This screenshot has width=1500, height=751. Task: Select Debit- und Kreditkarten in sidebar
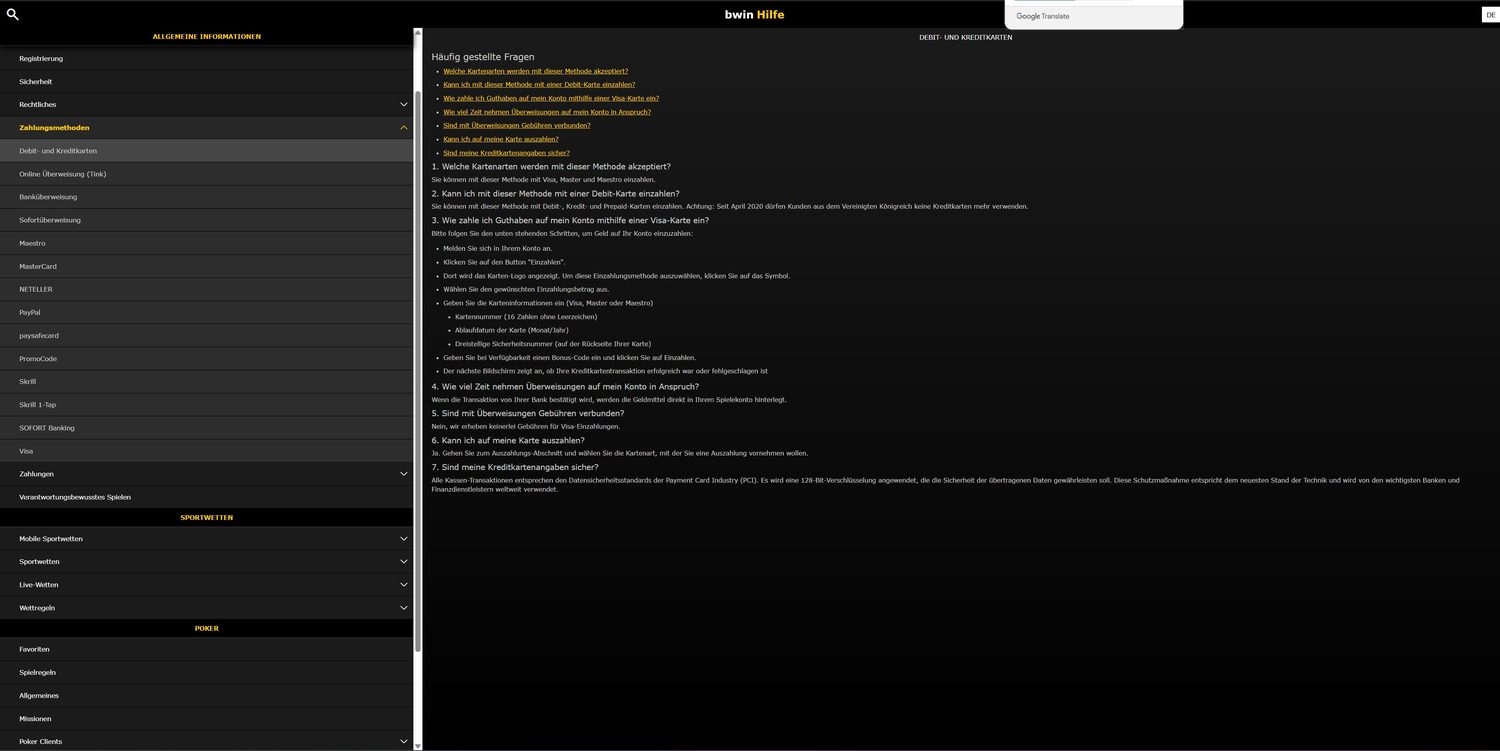206,151
